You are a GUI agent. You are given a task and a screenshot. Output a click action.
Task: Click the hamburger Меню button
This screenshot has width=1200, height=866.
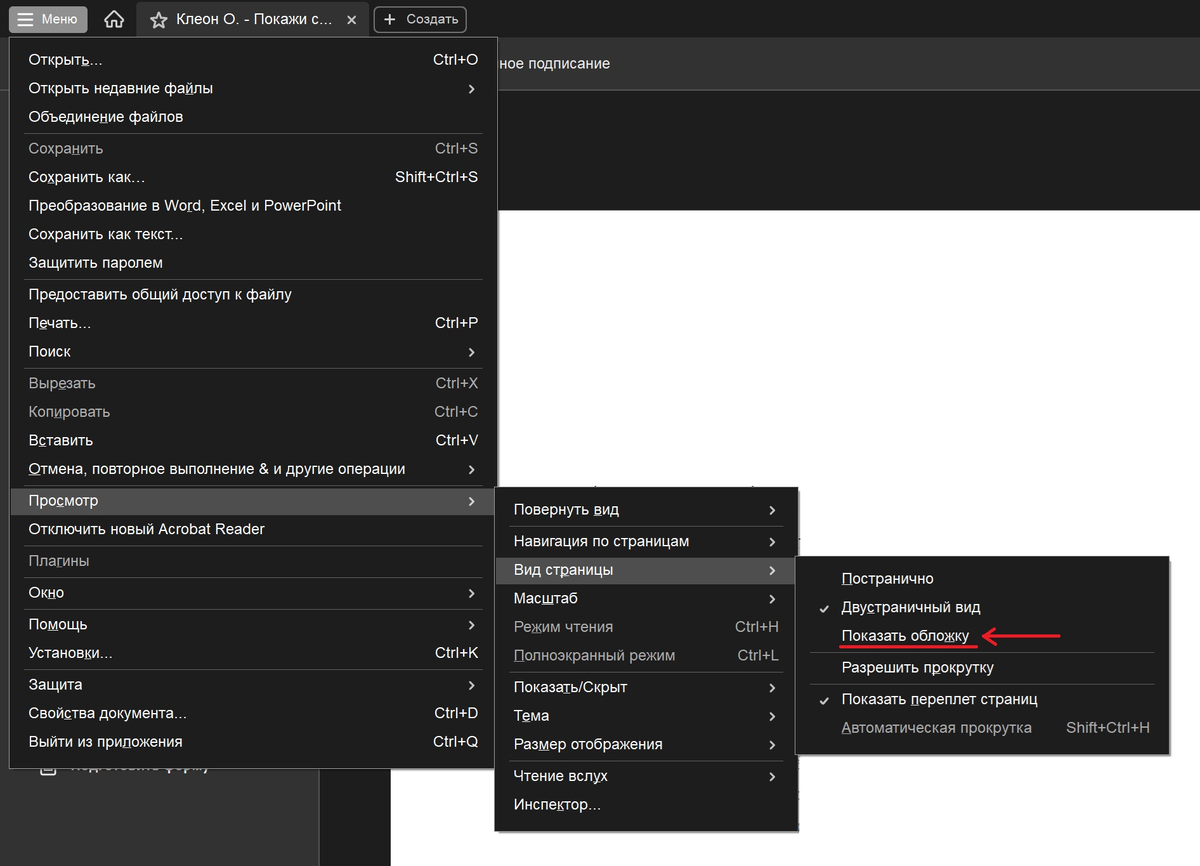tap(48, 19)
